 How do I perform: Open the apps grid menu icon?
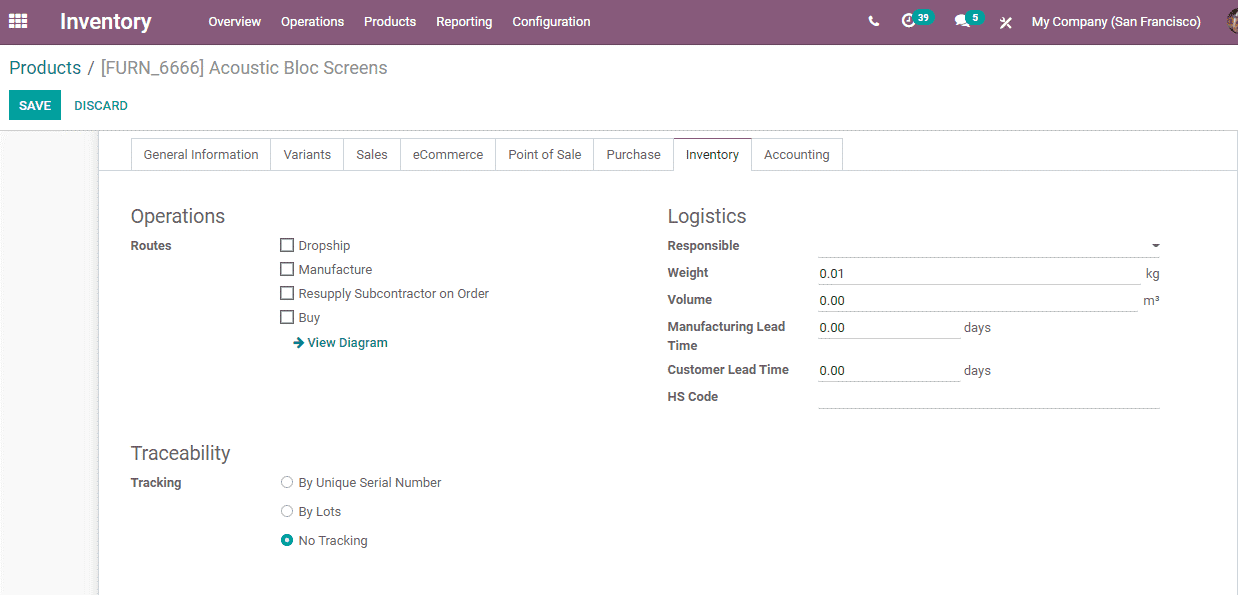tap(18, 21)
